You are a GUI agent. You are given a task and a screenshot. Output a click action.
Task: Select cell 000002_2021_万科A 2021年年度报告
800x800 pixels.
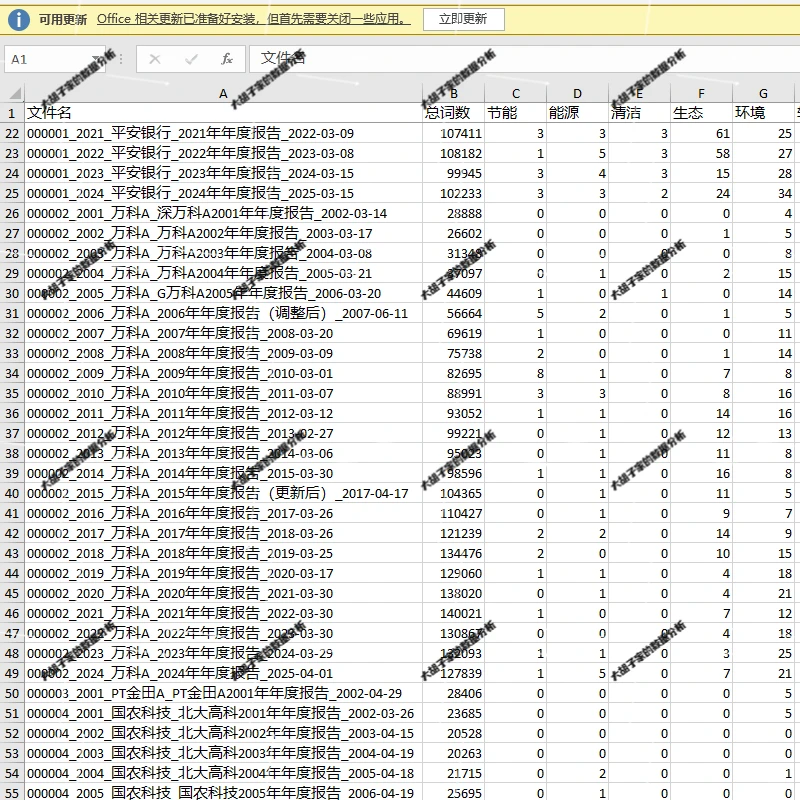click(x=223, y=613)
